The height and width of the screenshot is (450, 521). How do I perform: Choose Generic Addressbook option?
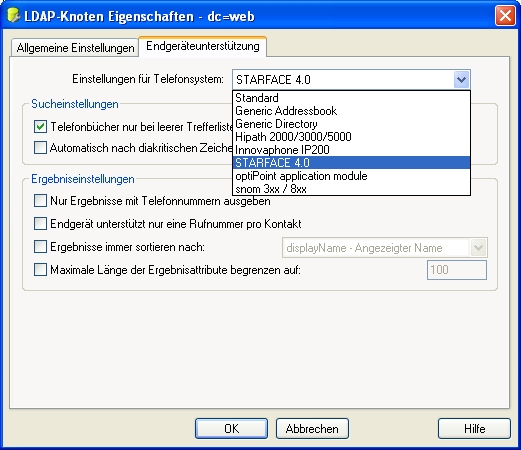[x=351, y=111]
